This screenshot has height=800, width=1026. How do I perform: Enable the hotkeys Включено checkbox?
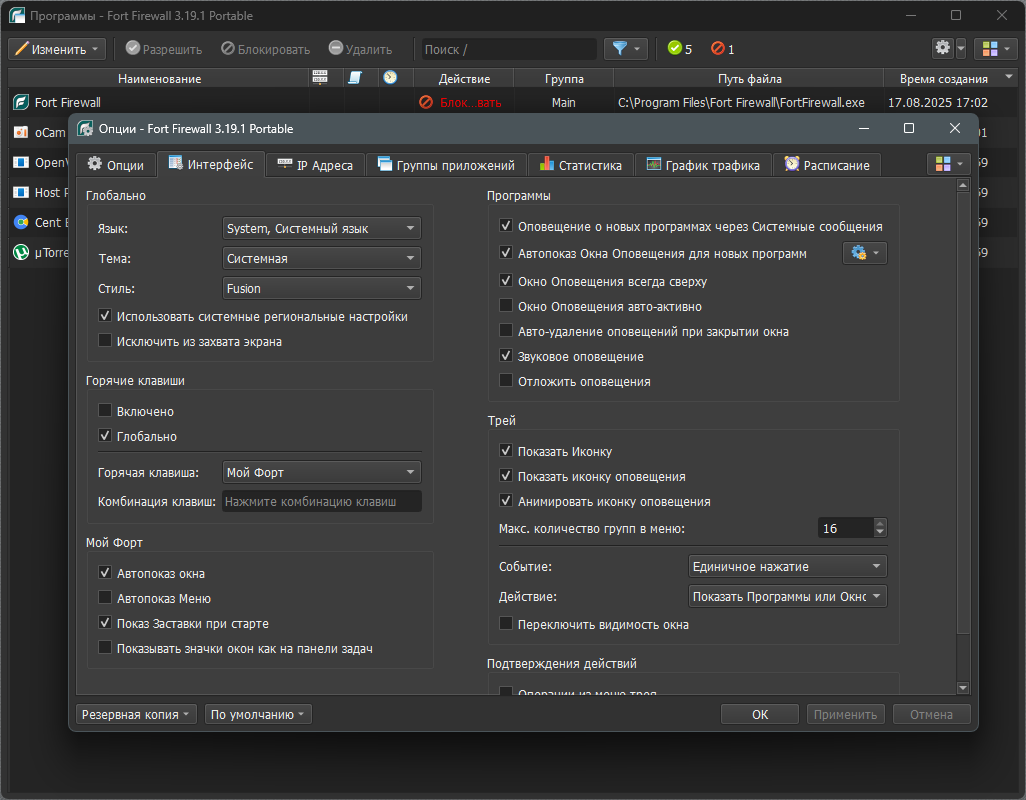click(x=105, y=411)
